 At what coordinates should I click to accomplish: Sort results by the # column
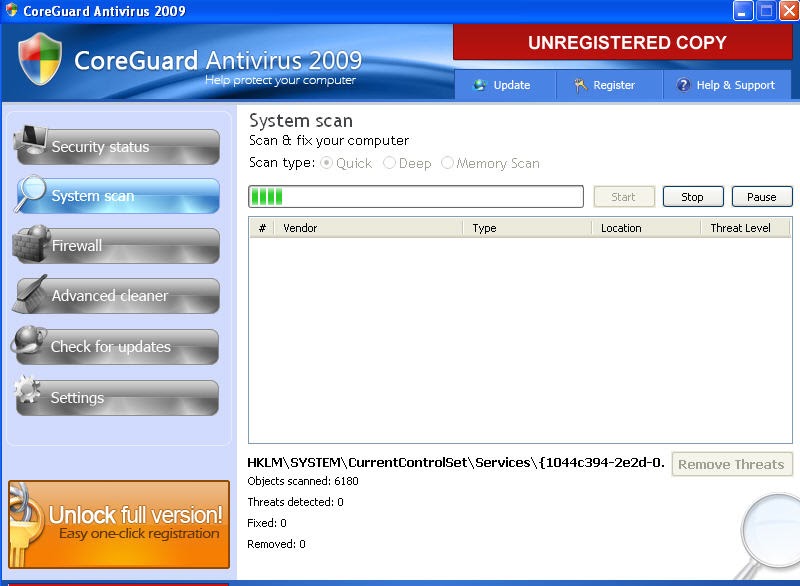[x=262, y=228]
